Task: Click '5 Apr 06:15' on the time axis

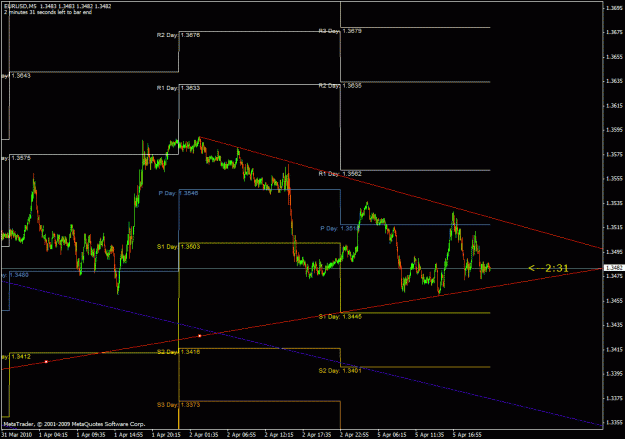Action: click(392, 435)
